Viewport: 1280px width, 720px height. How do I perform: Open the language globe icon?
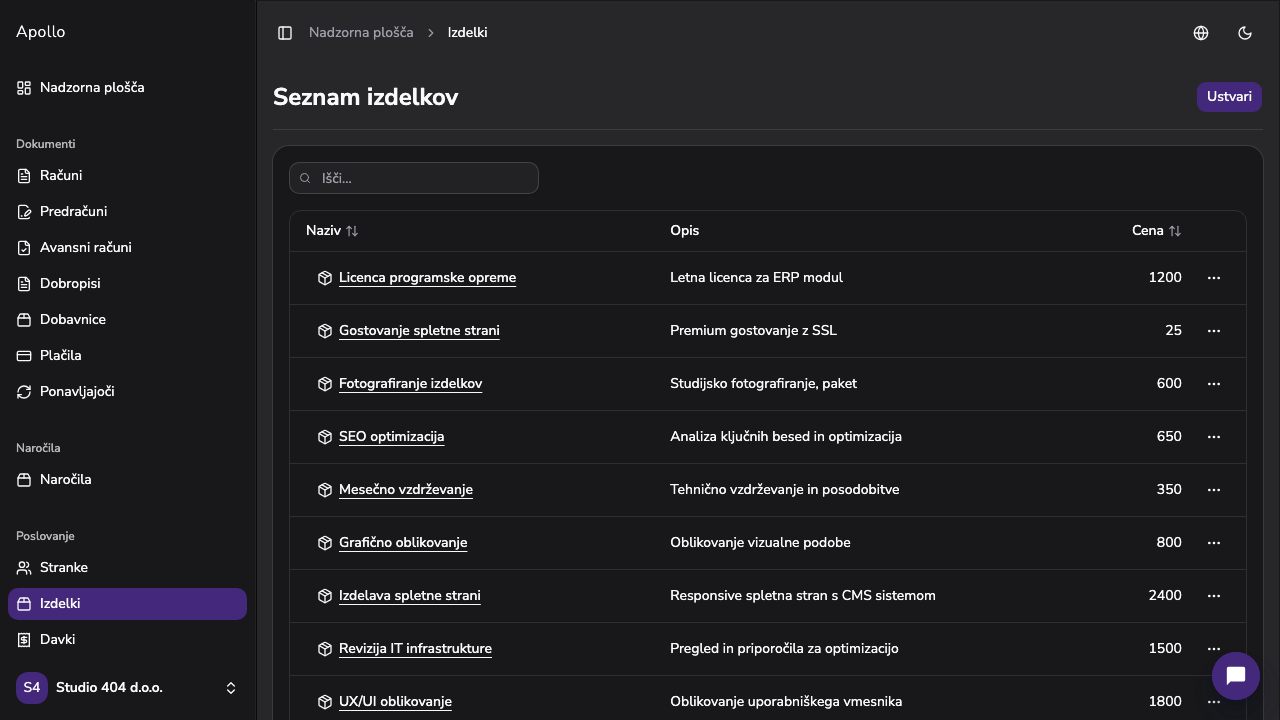click(x=1201, y=33)
